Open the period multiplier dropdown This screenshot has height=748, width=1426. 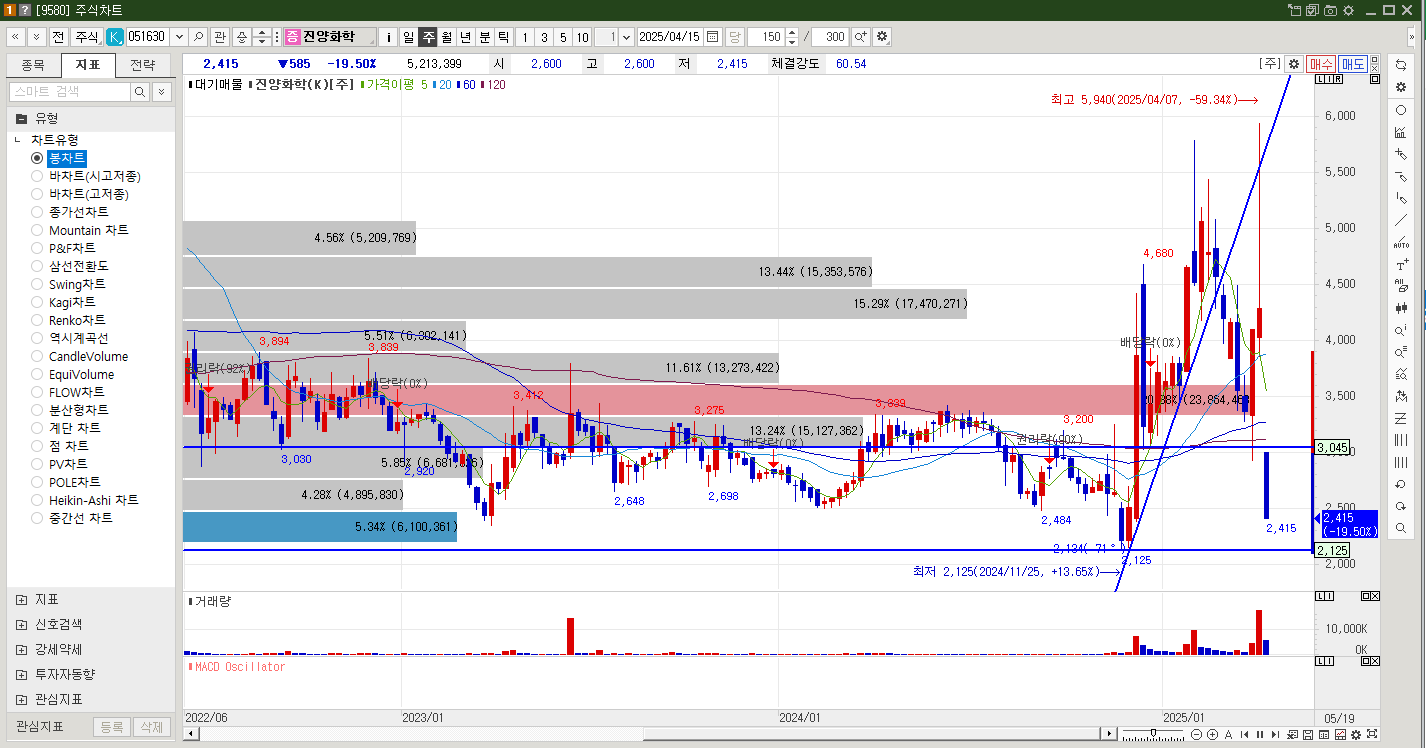click(627, 37)
